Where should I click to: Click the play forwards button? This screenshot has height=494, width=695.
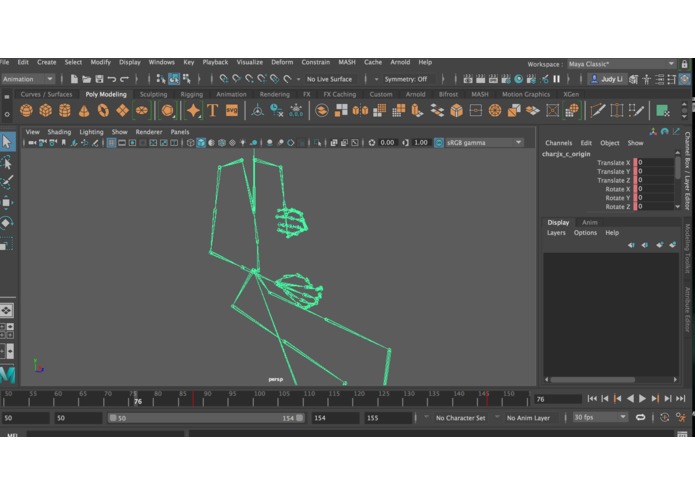[x=642, y=399]
